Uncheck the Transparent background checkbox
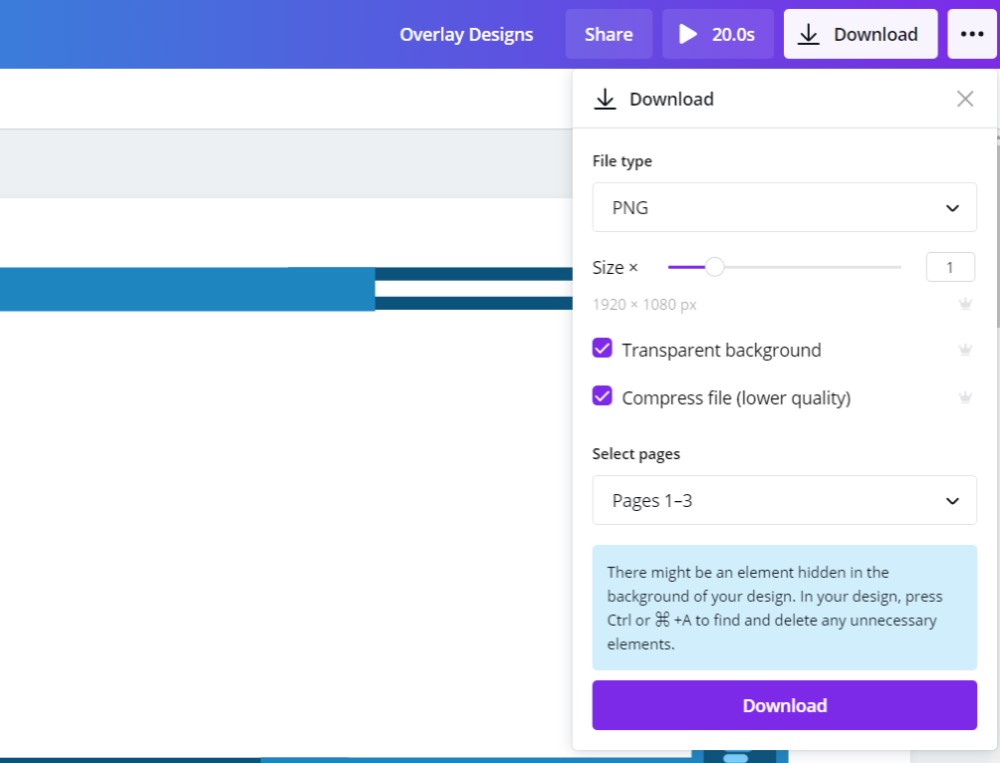This screenshot has height=763, width=1000. (x=602, y=349)
